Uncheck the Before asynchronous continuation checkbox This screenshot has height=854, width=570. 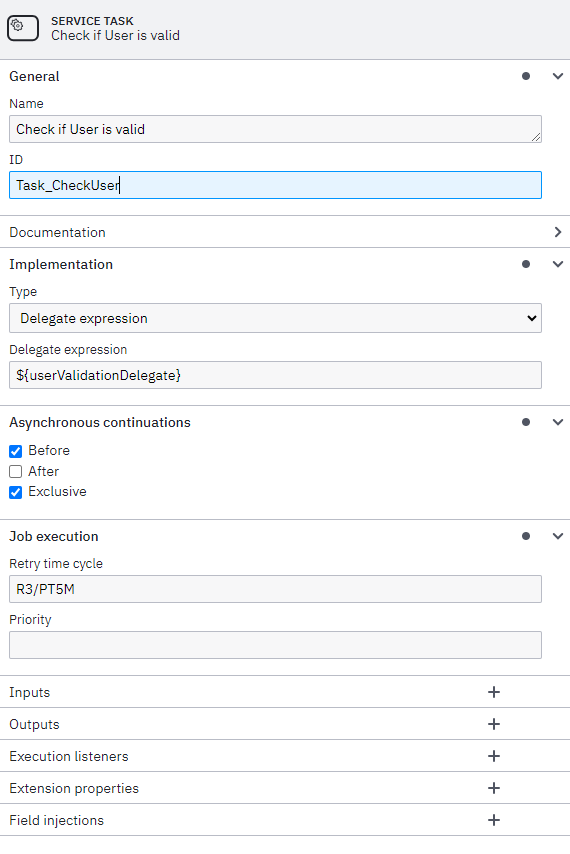(16, 451)
